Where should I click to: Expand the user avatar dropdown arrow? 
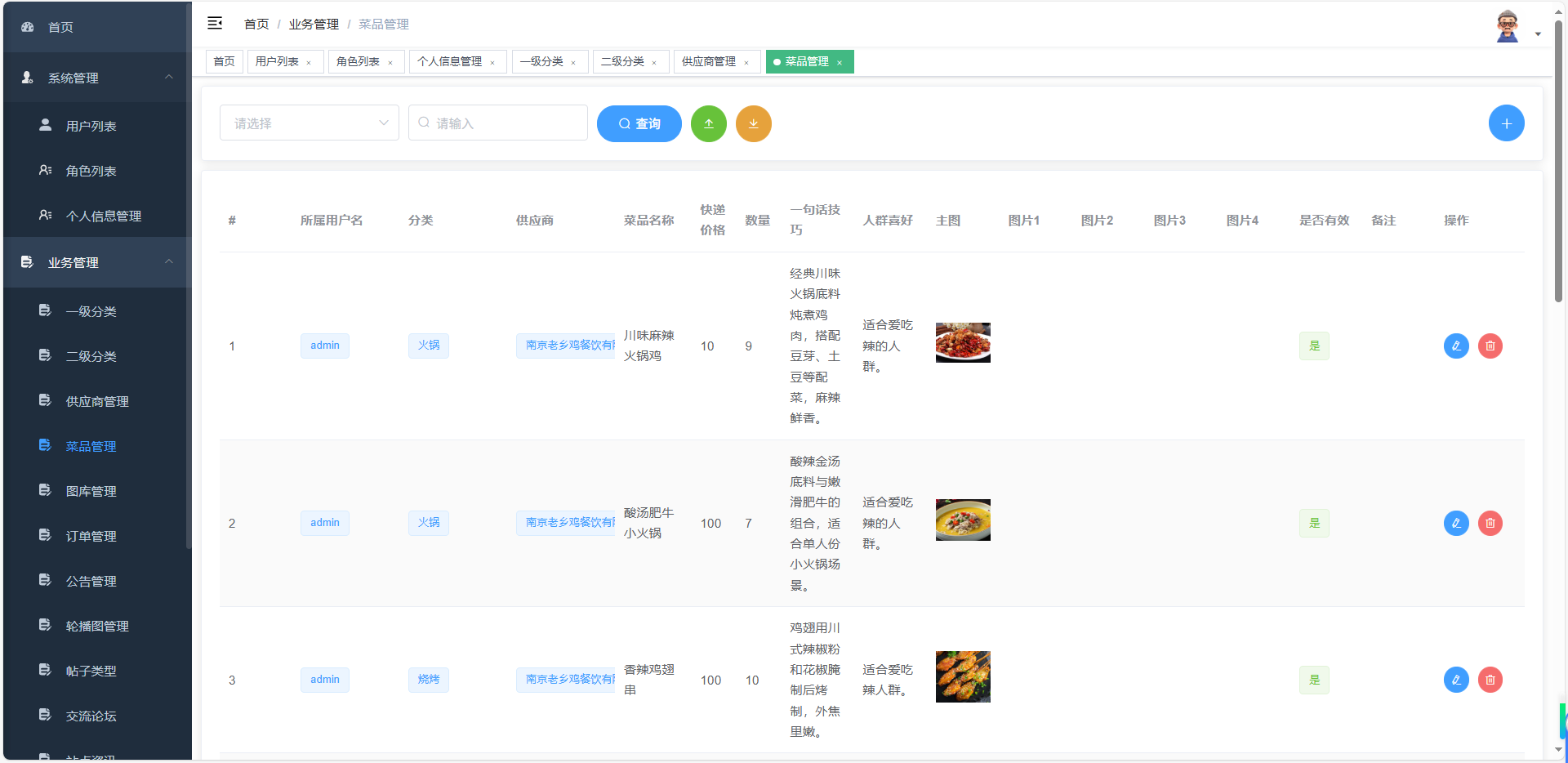tap(1539, 33)
